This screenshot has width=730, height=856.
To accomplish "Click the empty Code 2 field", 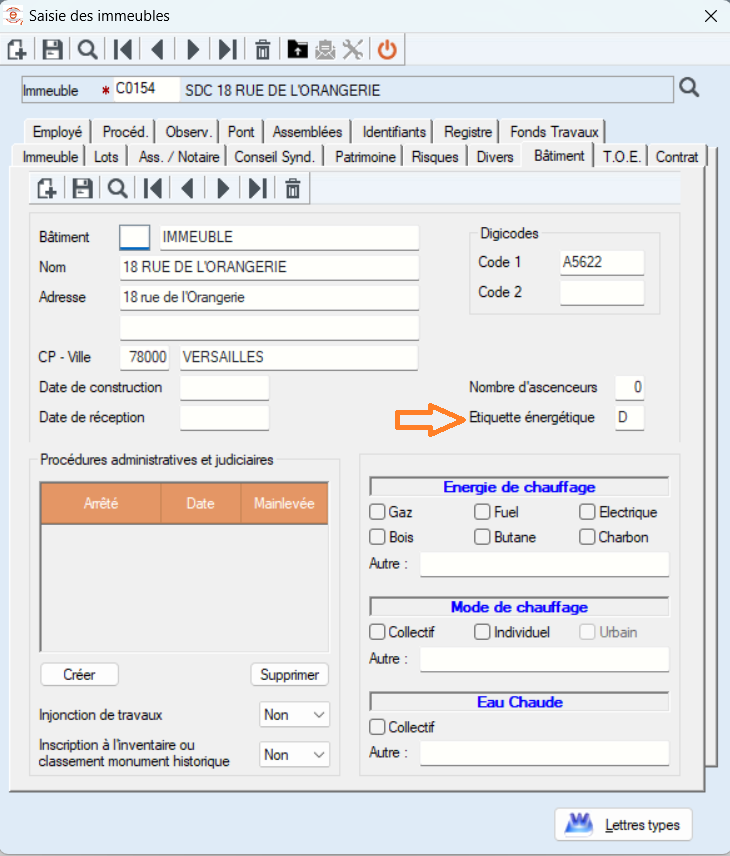I will 602,293.
